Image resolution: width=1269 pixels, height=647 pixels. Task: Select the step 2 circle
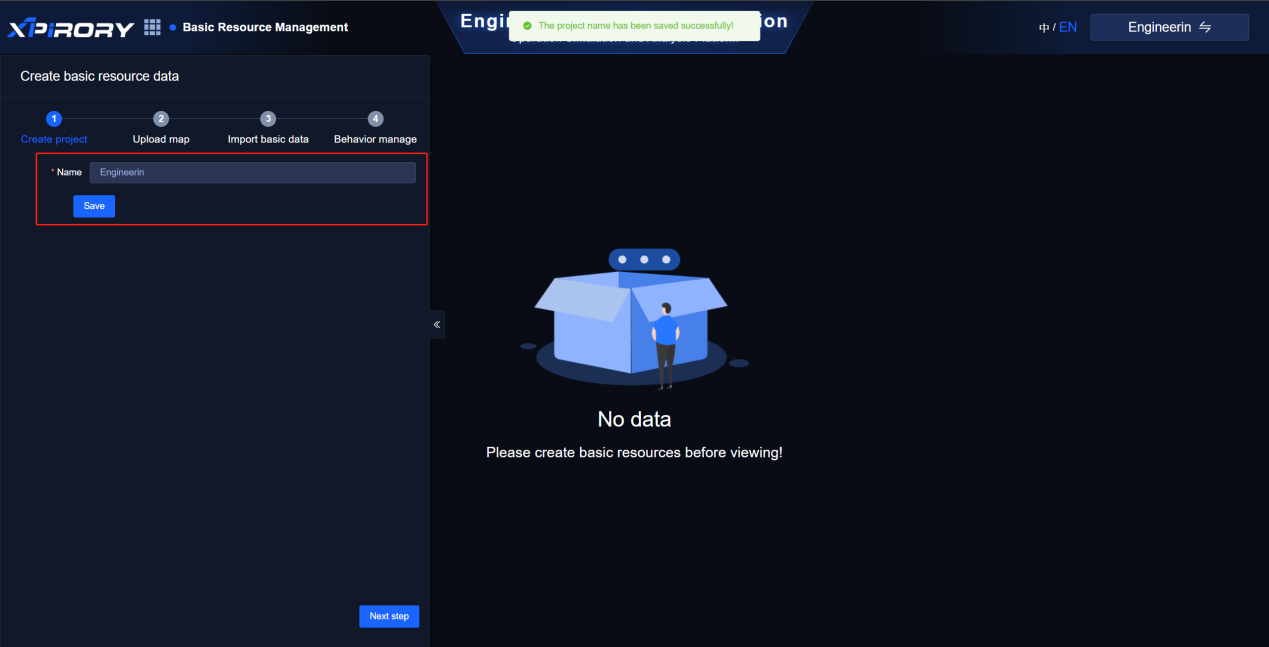click(161, 119)
